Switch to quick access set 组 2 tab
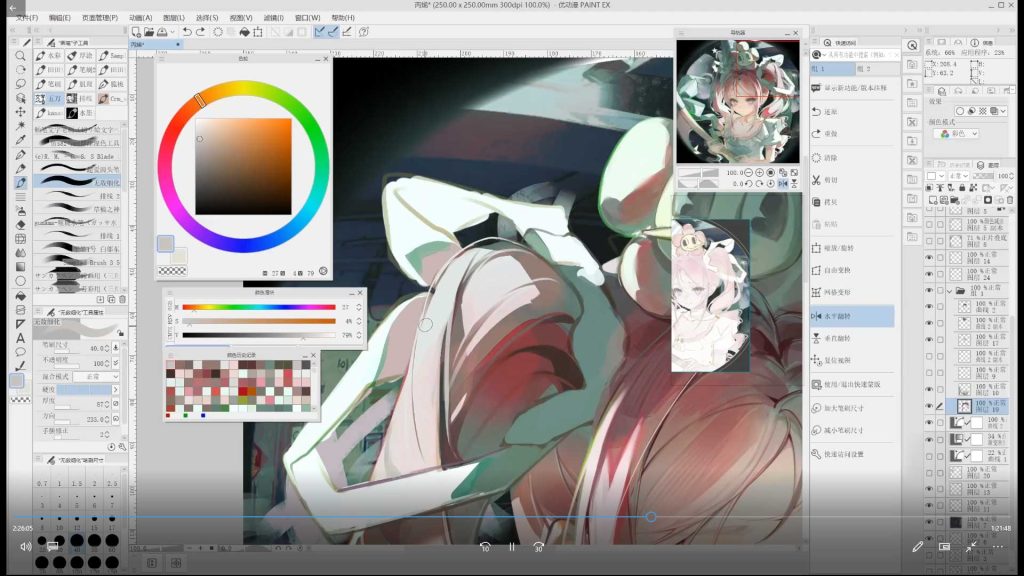 pyautogui.click(x=875, y=69)
